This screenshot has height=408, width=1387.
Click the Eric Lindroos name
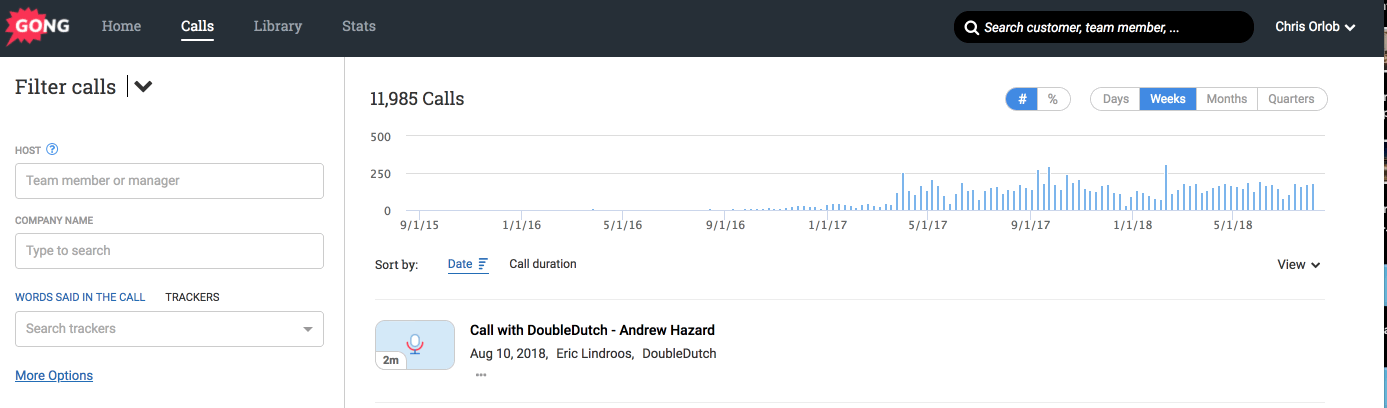click(x=594, y=353)
